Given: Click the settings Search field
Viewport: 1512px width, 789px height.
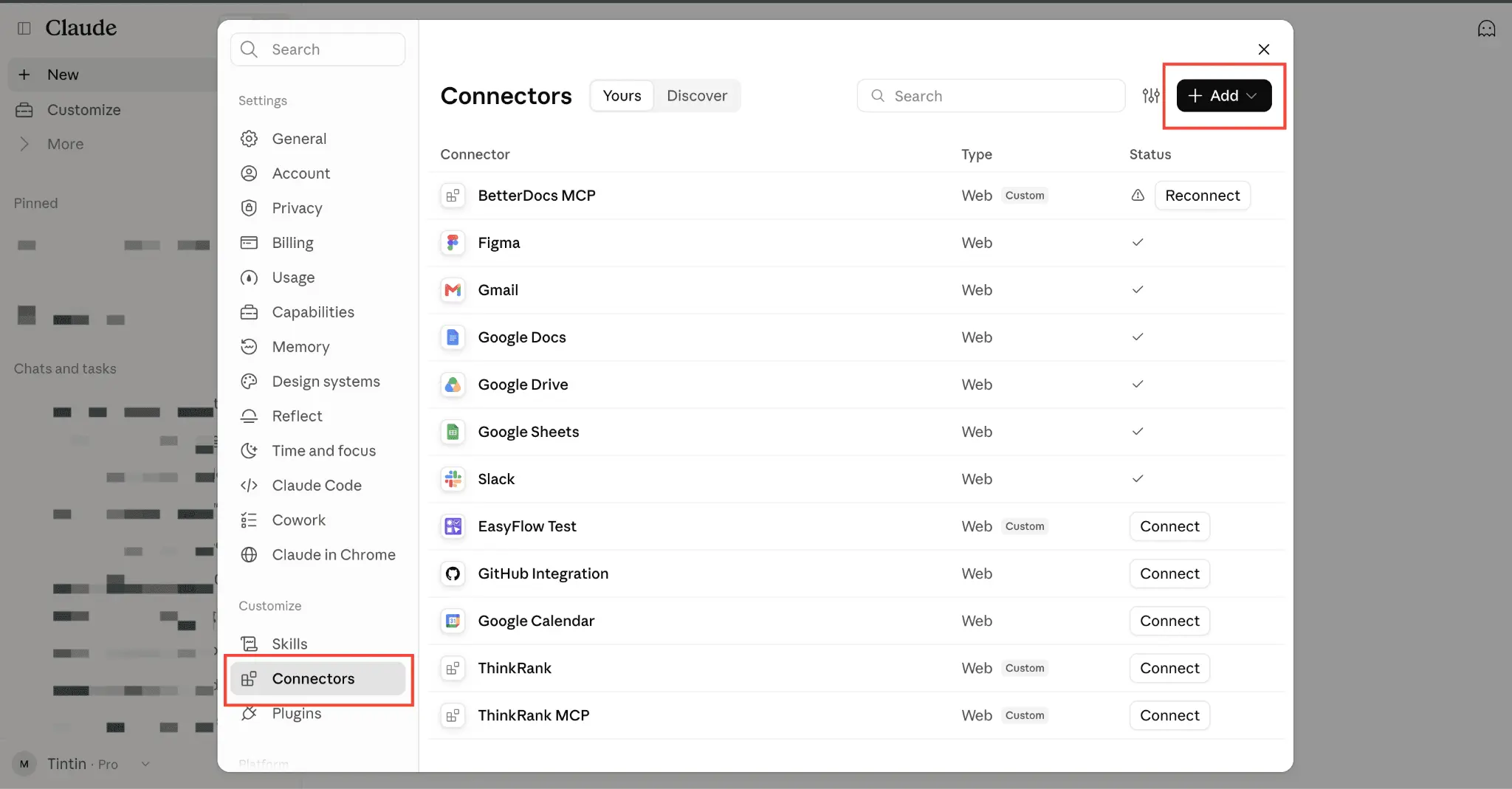Looking at the screenshot, I should 318,49.
